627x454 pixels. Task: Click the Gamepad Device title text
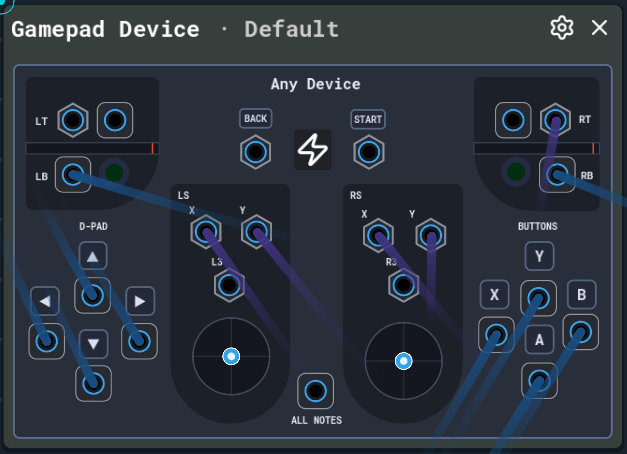[x=106, y=30]
